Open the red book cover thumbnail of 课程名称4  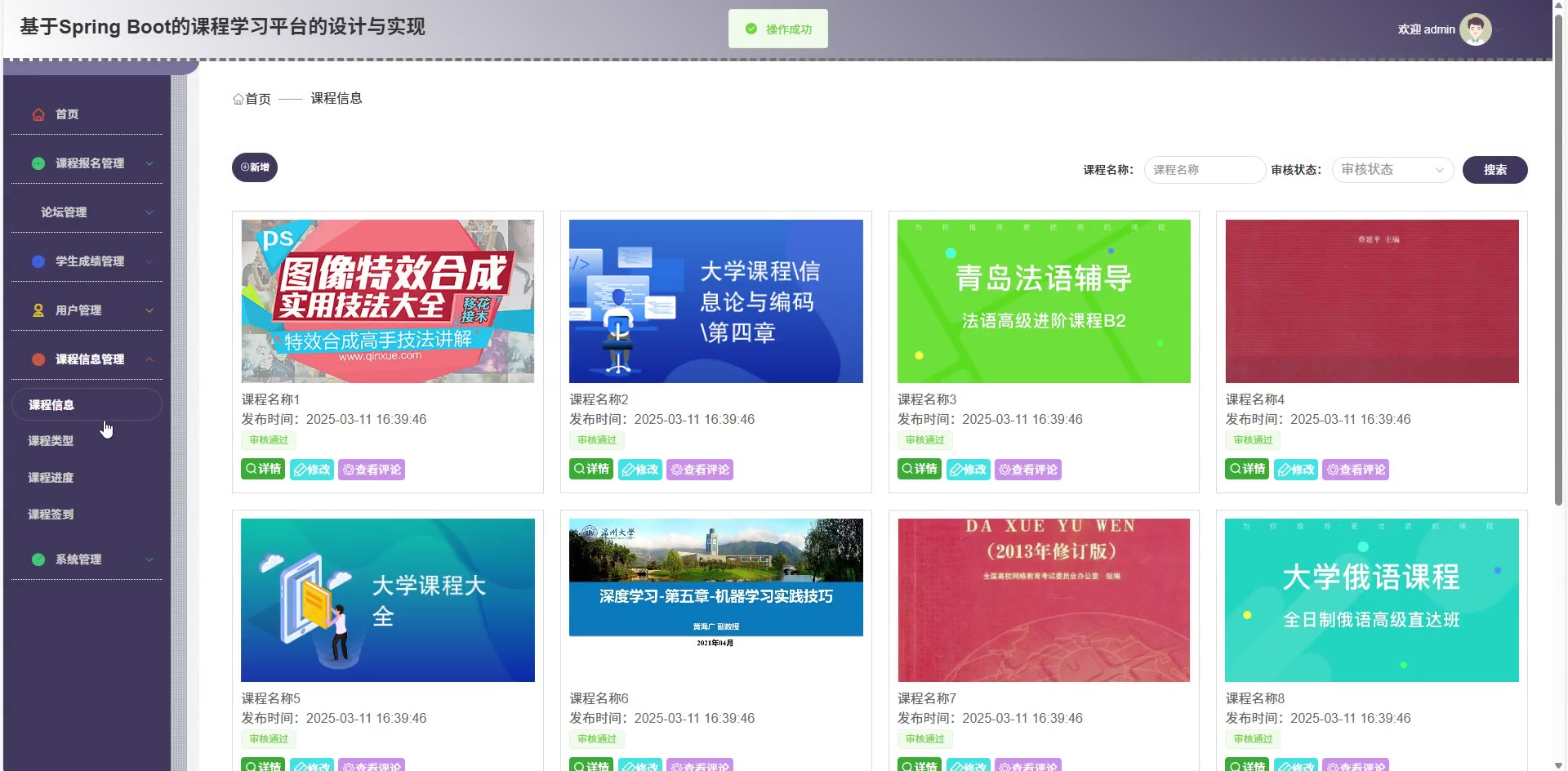pos(1372,301)
